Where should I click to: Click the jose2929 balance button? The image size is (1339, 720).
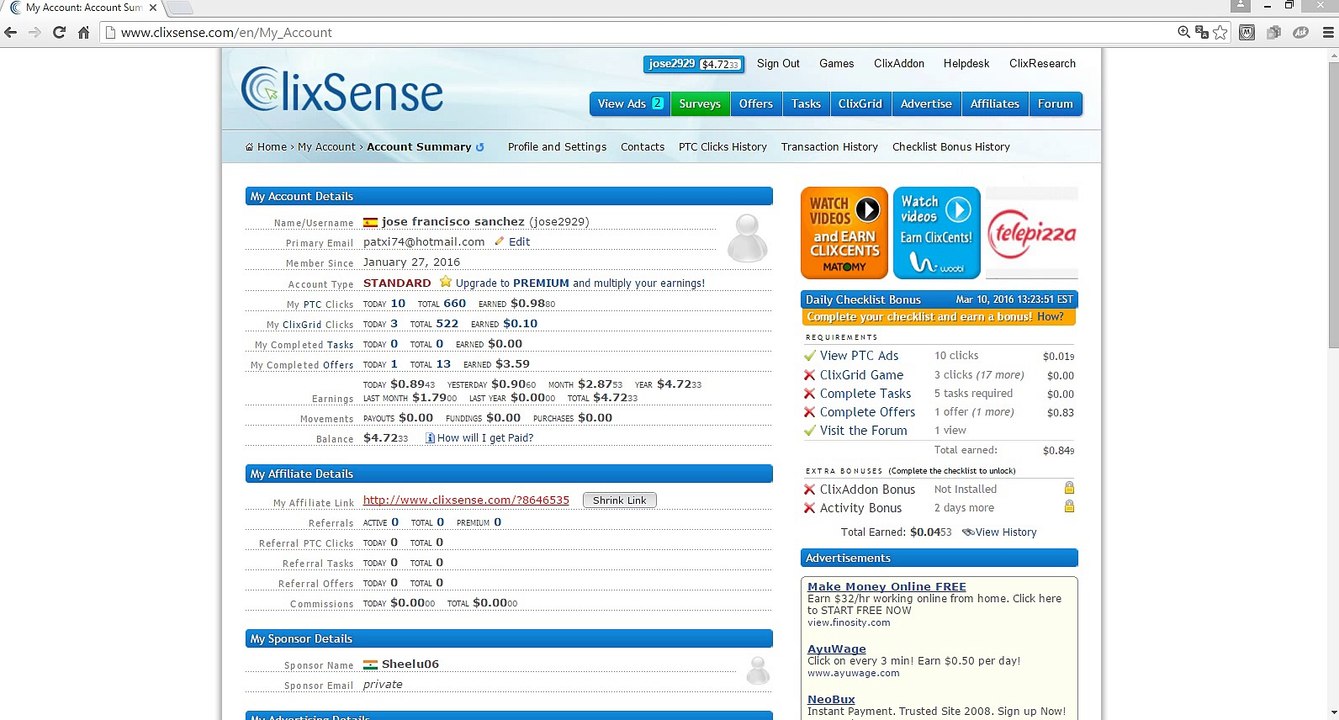(x=694, y=64)
